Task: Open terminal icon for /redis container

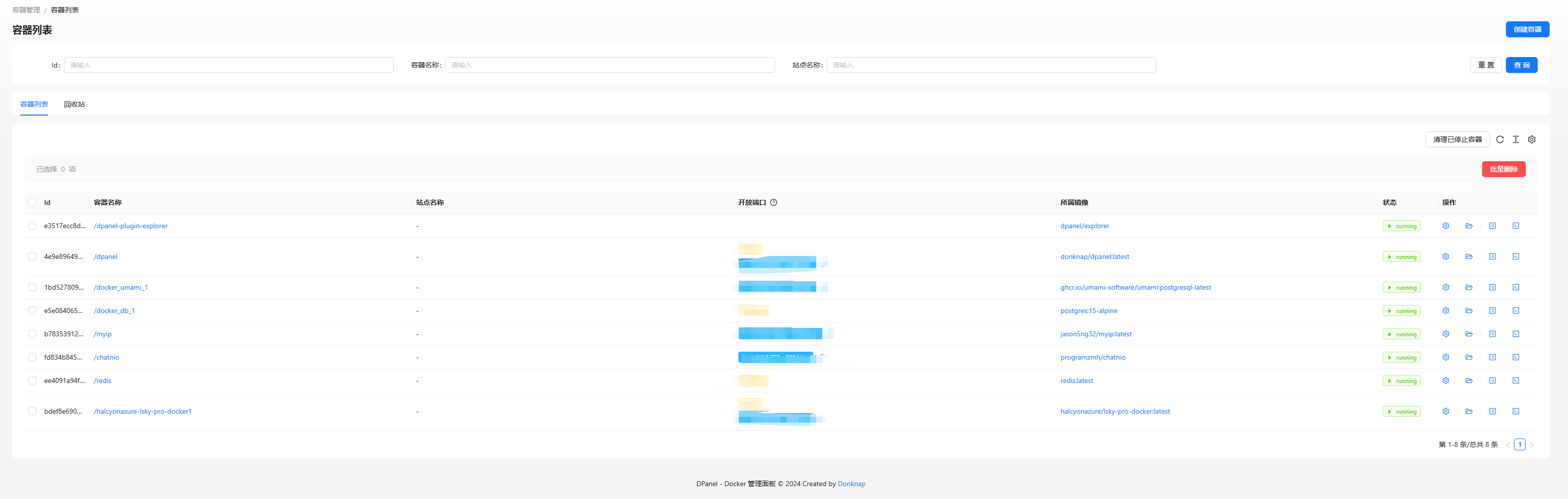Action: point(1516,380)
